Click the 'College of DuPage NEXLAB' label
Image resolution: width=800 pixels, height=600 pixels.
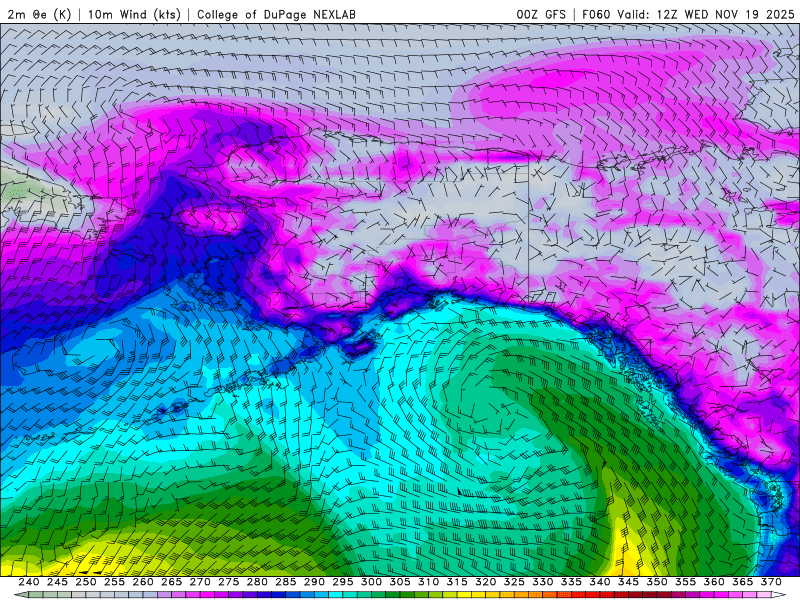coord(276,14)
